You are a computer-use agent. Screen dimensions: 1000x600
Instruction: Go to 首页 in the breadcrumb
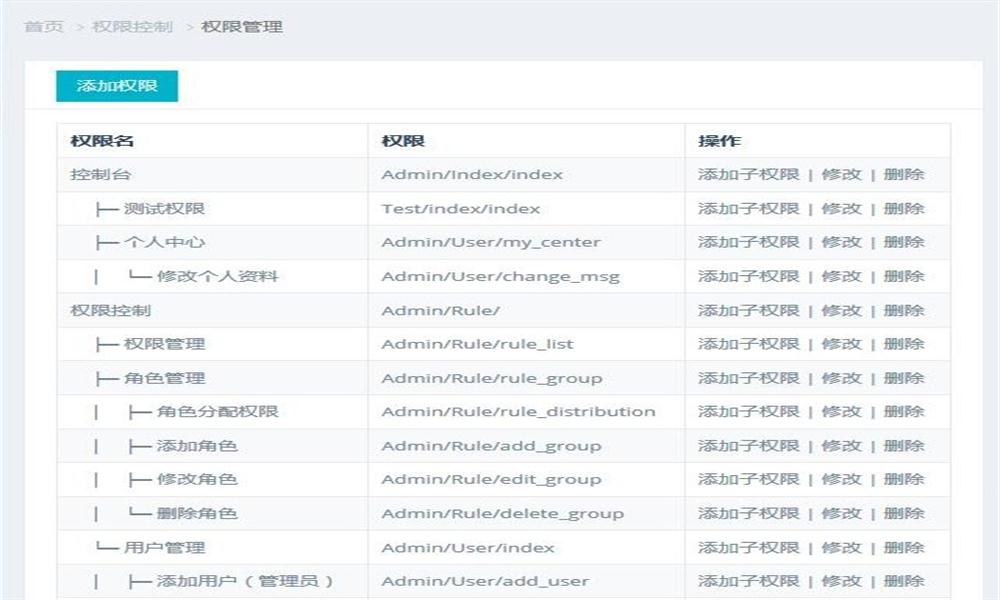[44, 27]
